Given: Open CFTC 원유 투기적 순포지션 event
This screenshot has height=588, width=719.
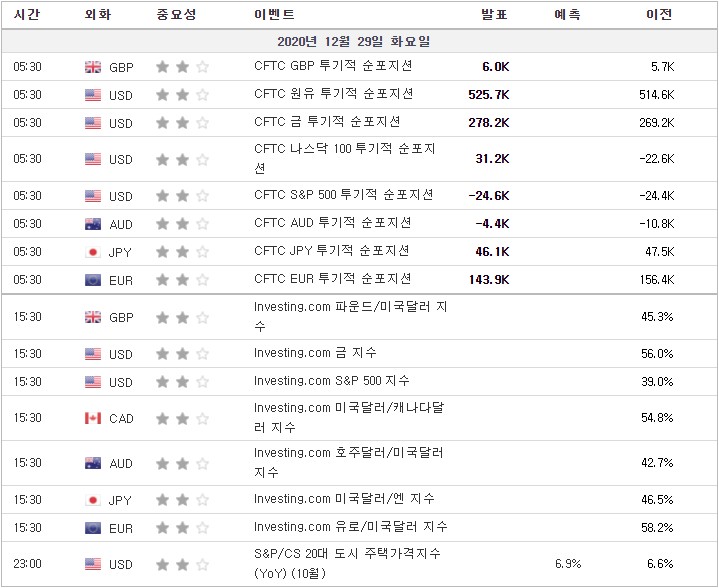Looking at the screenshot, I should (333, 94).
